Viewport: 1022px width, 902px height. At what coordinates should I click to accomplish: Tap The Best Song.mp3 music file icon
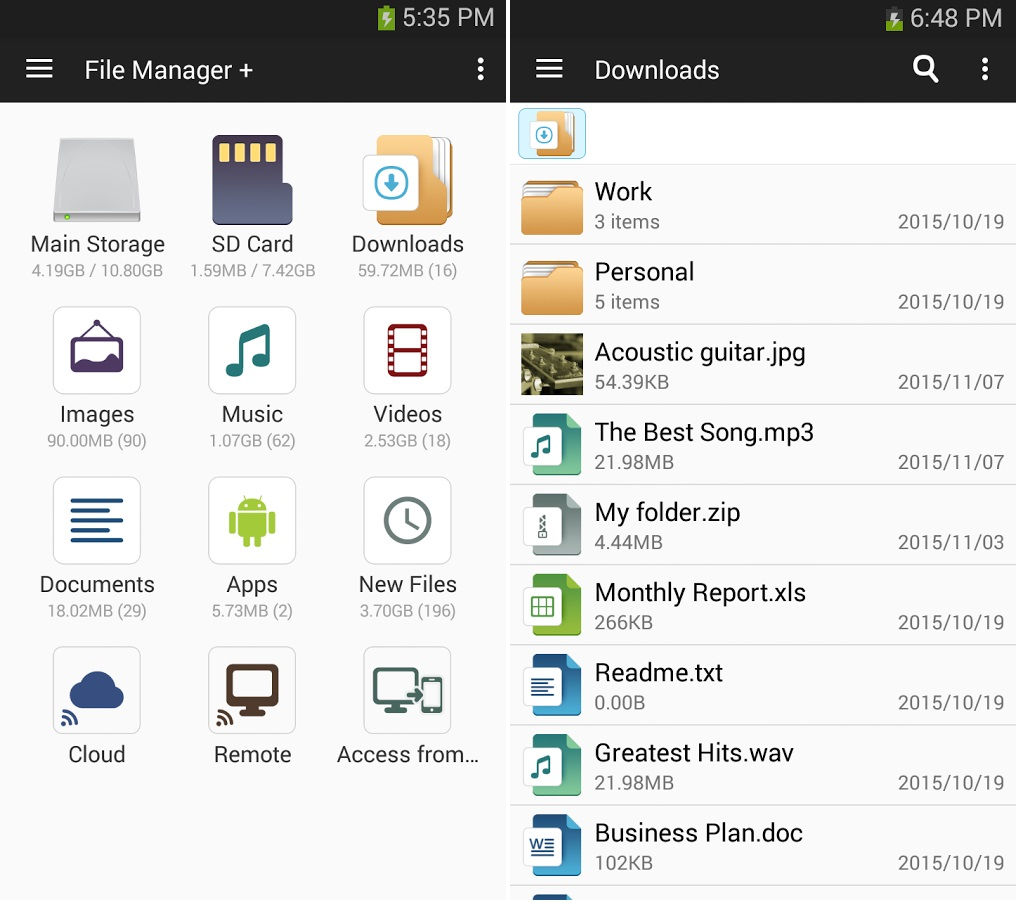[x=552, y=444]
